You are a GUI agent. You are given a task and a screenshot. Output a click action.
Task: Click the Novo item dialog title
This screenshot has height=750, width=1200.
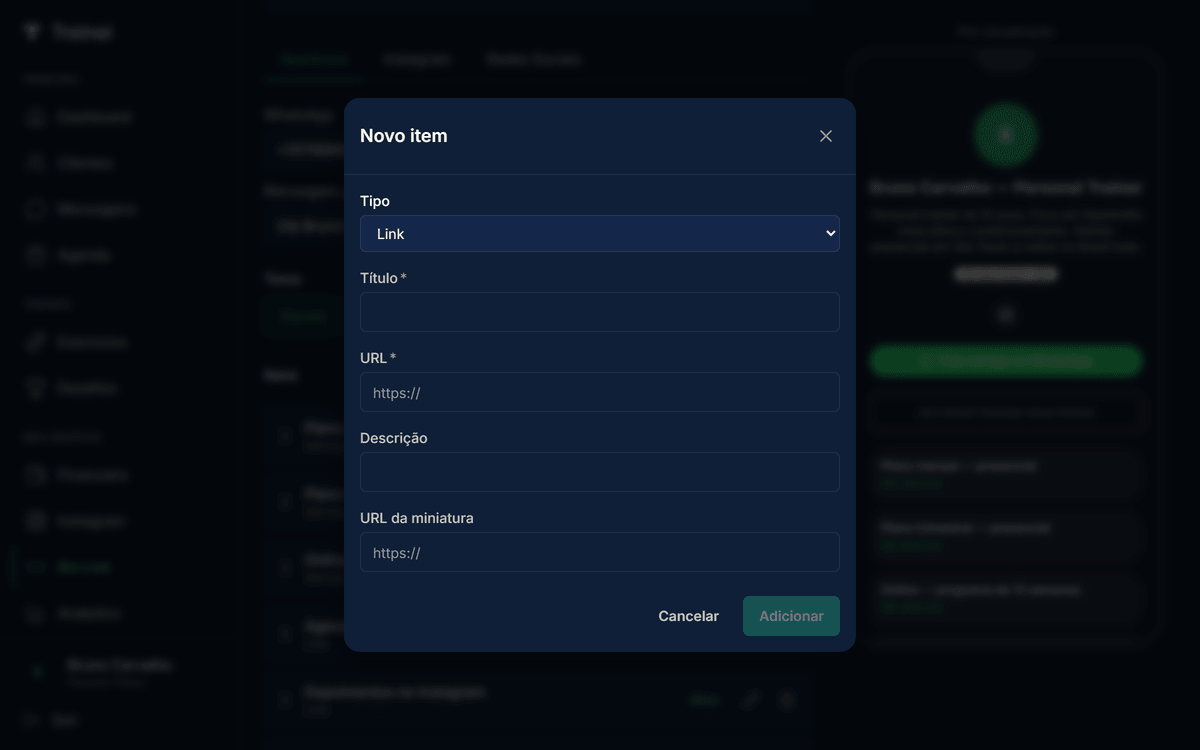coord(404,136)
